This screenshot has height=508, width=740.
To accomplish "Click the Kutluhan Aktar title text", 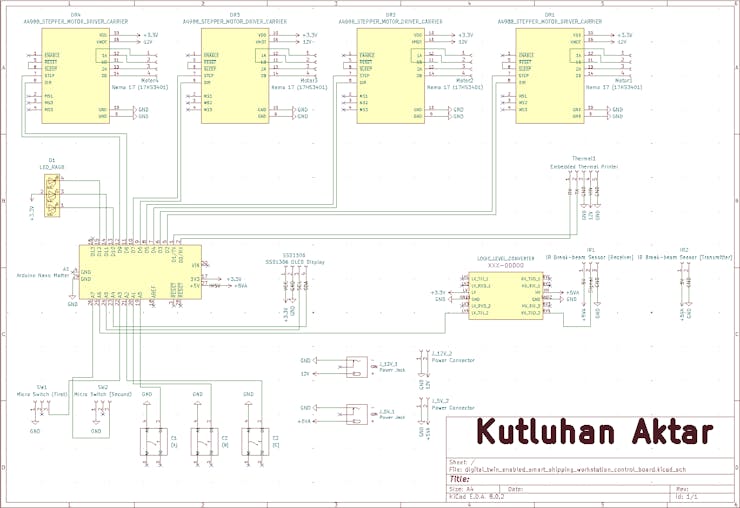I will click(595, 431).
